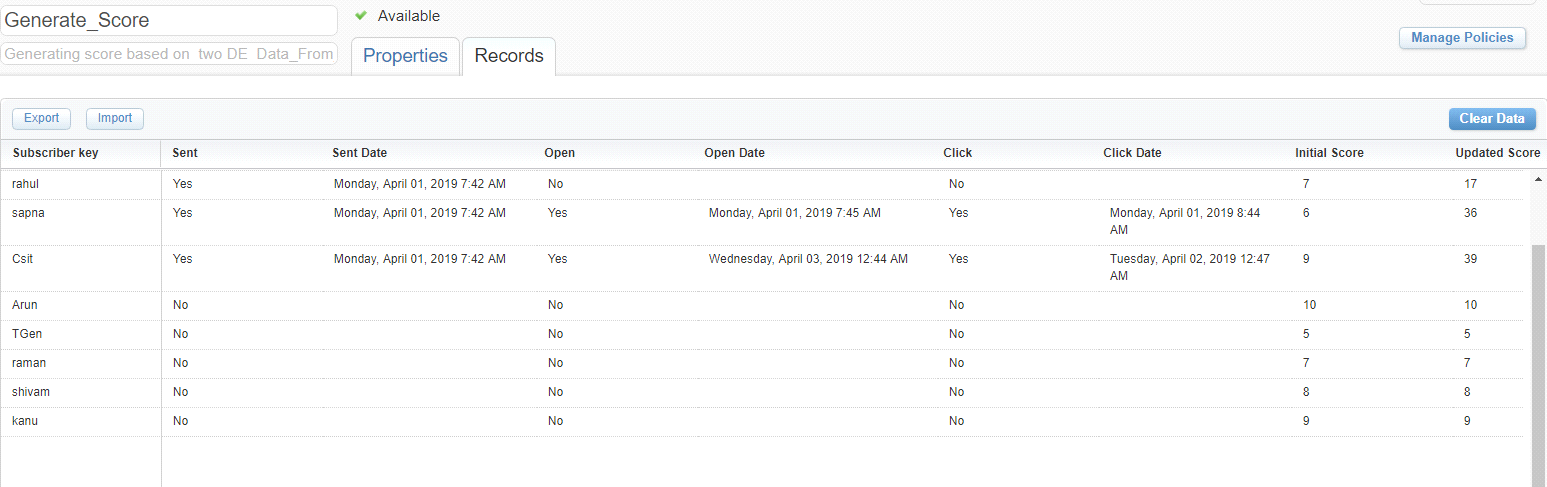
Task: Open Manage Policies
Action: tap(1462, 38)
